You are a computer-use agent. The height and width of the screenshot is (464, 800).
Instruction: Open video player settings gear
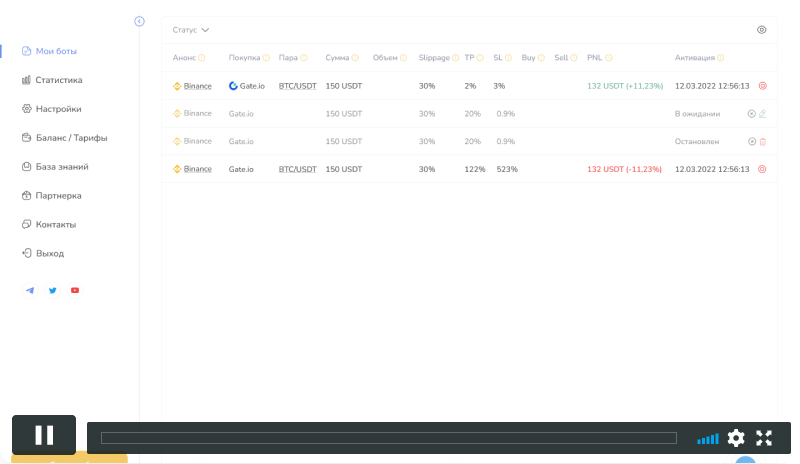coord(736,438)
